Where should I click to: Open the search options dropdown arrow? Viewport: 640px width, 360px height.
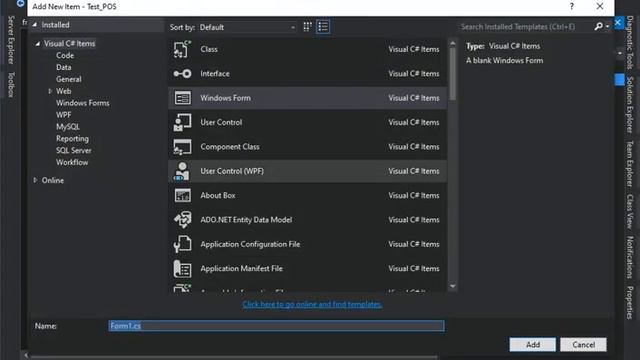pos(607,27)
